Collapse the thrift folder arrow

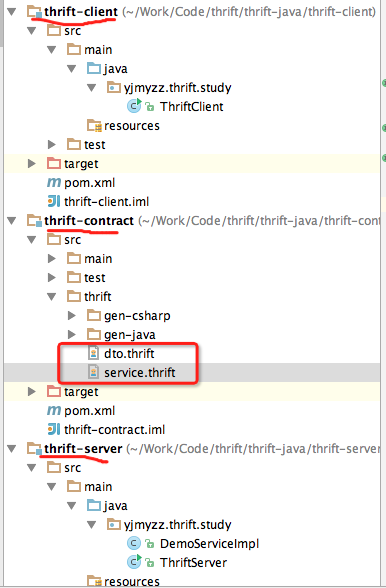pos(52,297)
